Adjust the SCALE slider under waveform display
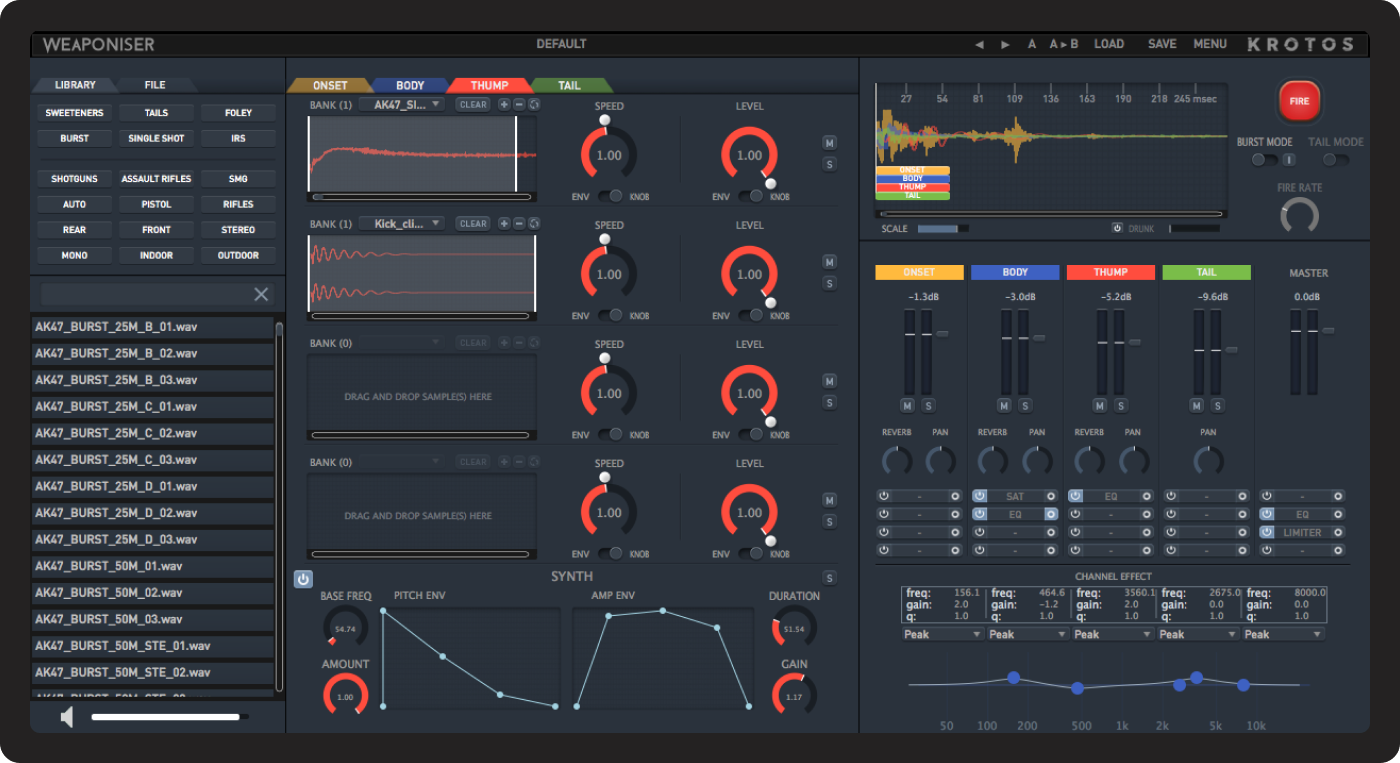The height and width of the screenshot is (763, 1400). click(x=943, y=229)
